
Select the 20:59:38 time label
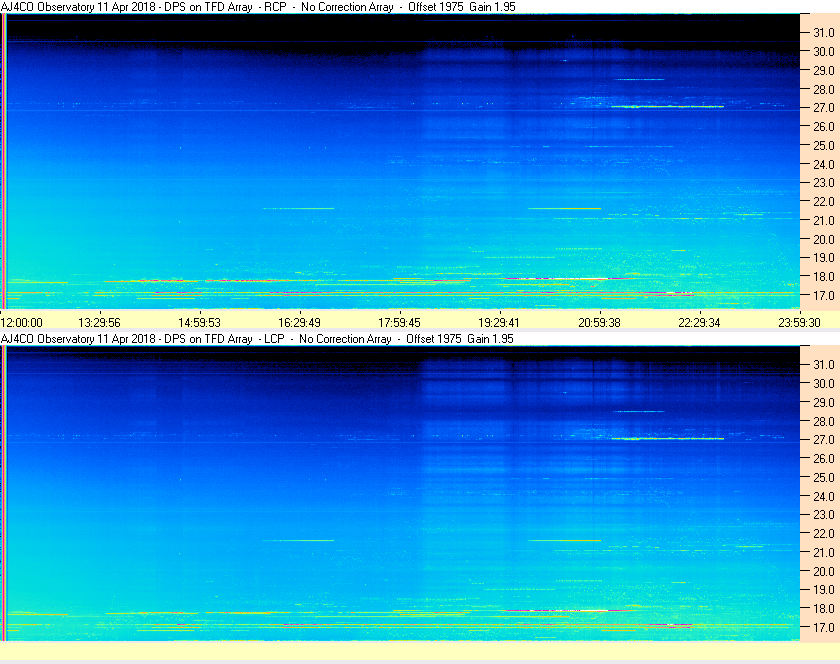(x=599, y=323)
